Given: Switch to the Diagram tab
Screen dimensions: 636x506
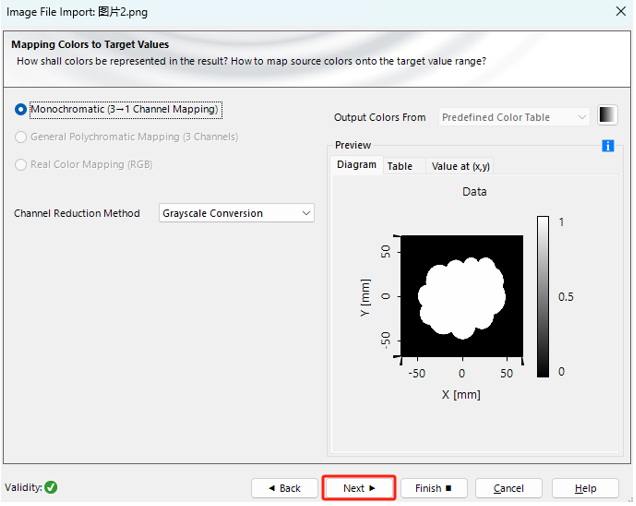Looking at the screenshot, I should 357,165.
